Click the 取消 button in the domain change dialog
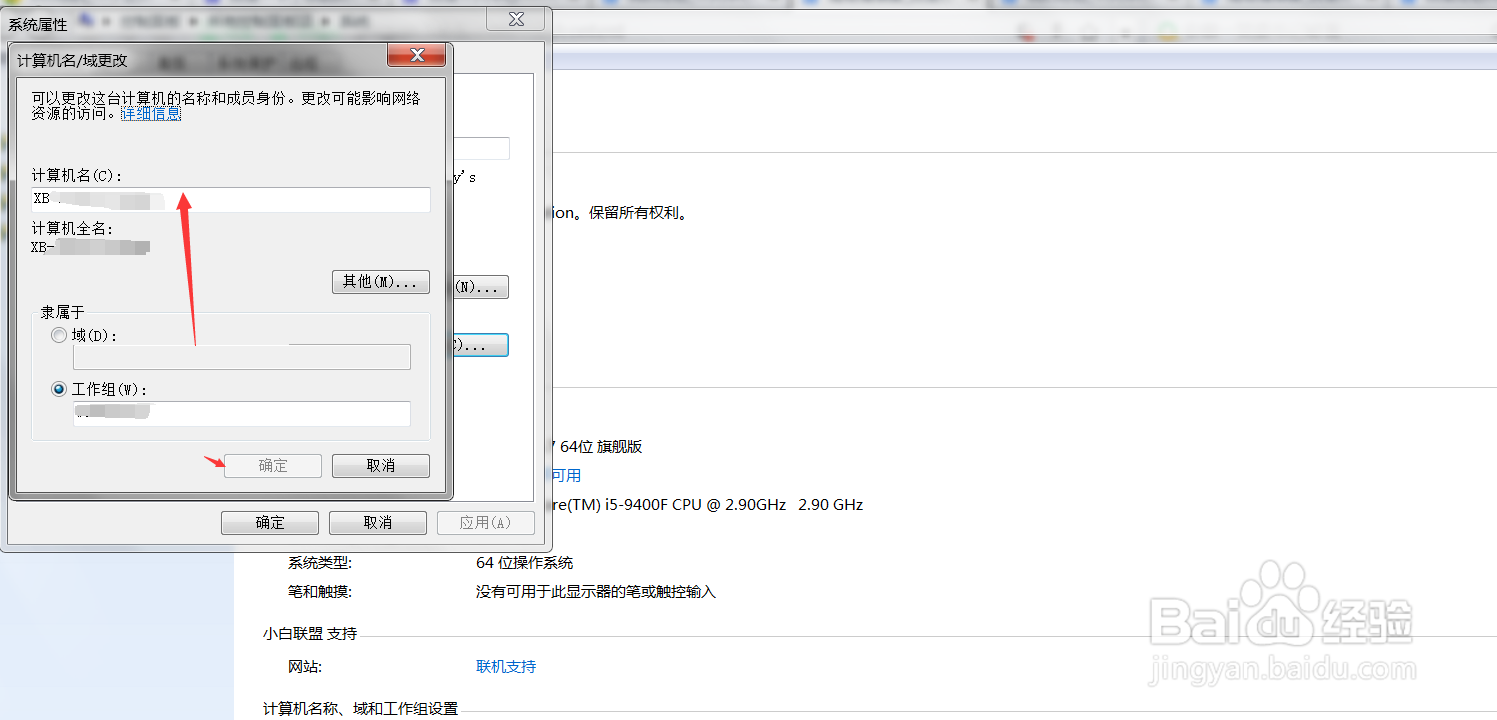 click(380, 465)
